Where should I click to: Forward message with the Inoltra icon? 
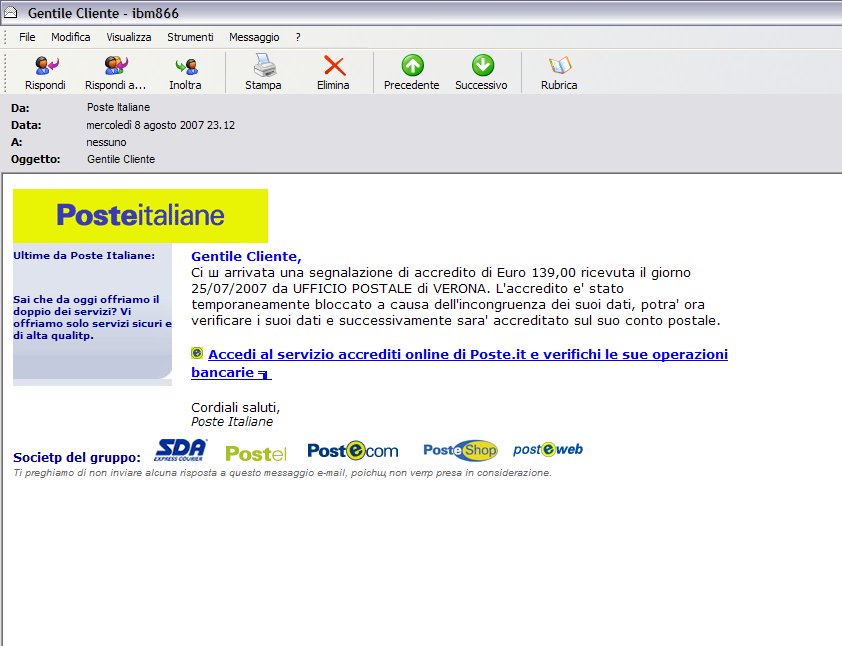185,72
